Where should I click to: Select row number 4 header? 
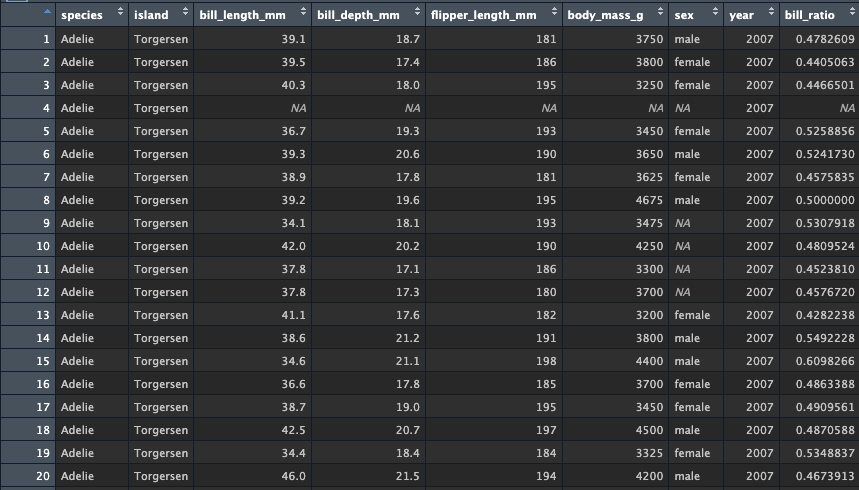(28, 108)
